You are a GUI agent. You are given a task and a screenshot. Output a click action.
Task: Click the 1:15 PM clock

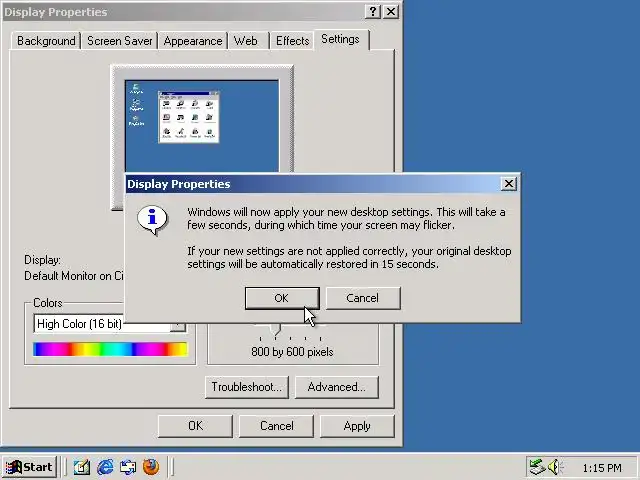tap(602, 468)
